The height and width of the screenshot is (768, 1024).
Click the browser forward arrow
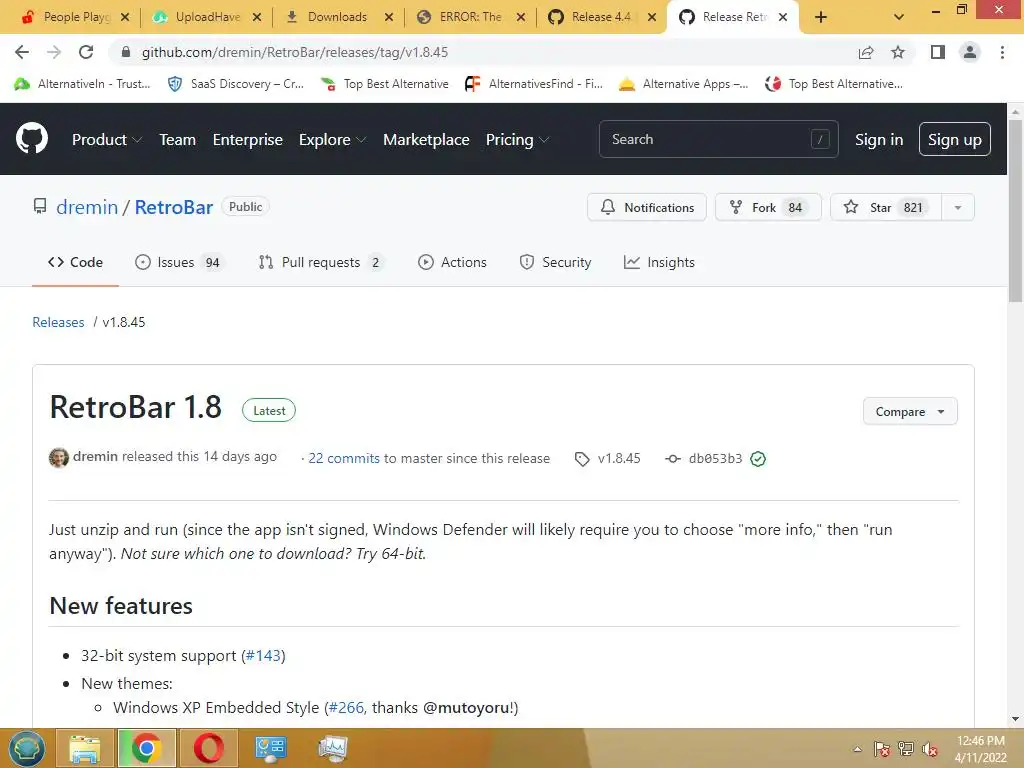pyautogui.click(x=54, y=52)
